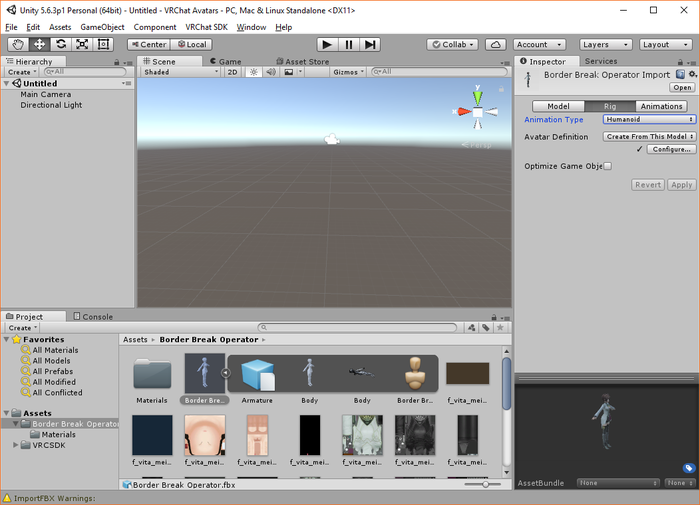The width and height of the screenshot is (700, 505).
Task: Click Project search by type icon
Action: pyautogui.click(x=471, y=328)
